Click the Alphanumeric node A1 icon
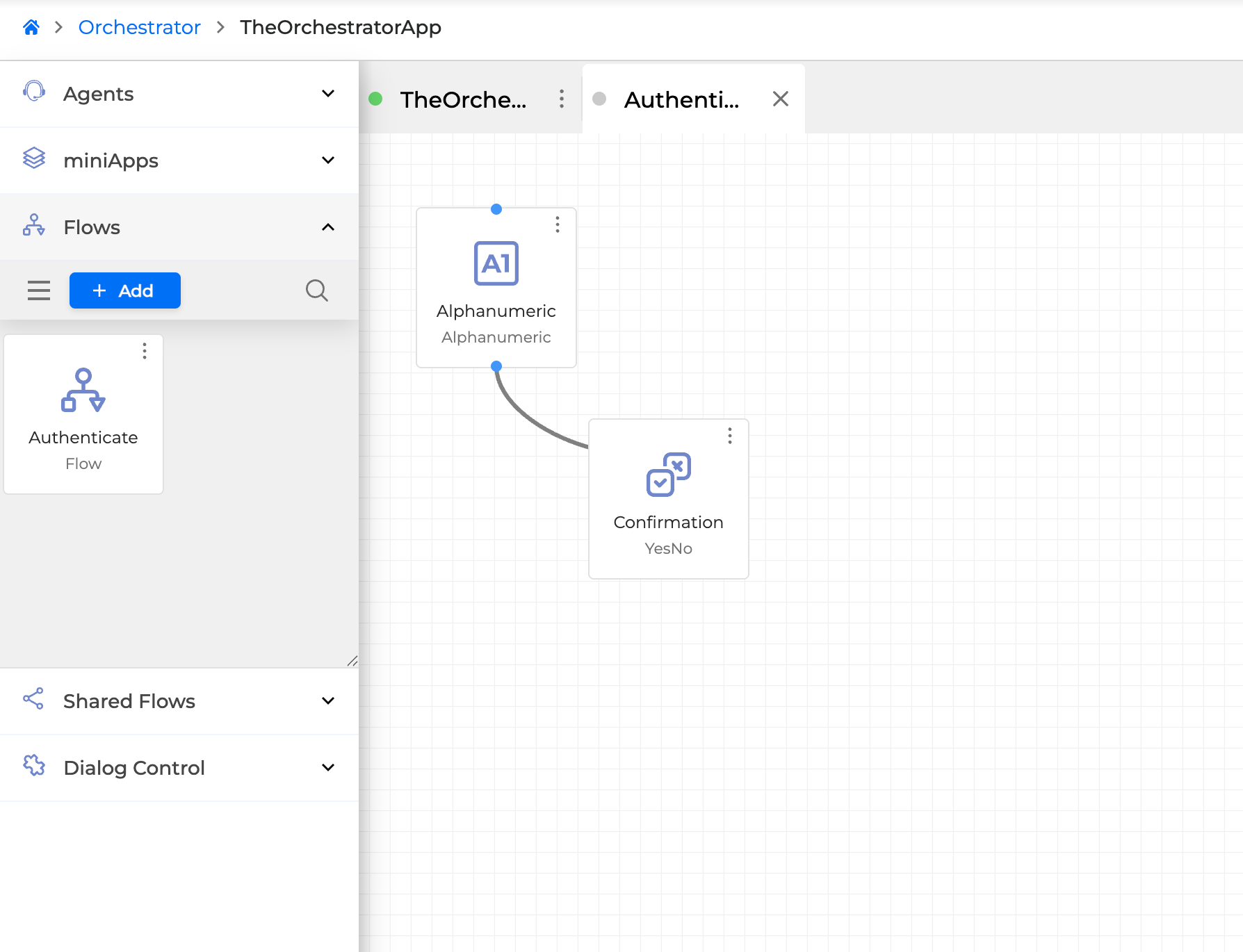The image size is (1243, 952). click(x=496, y=263)
